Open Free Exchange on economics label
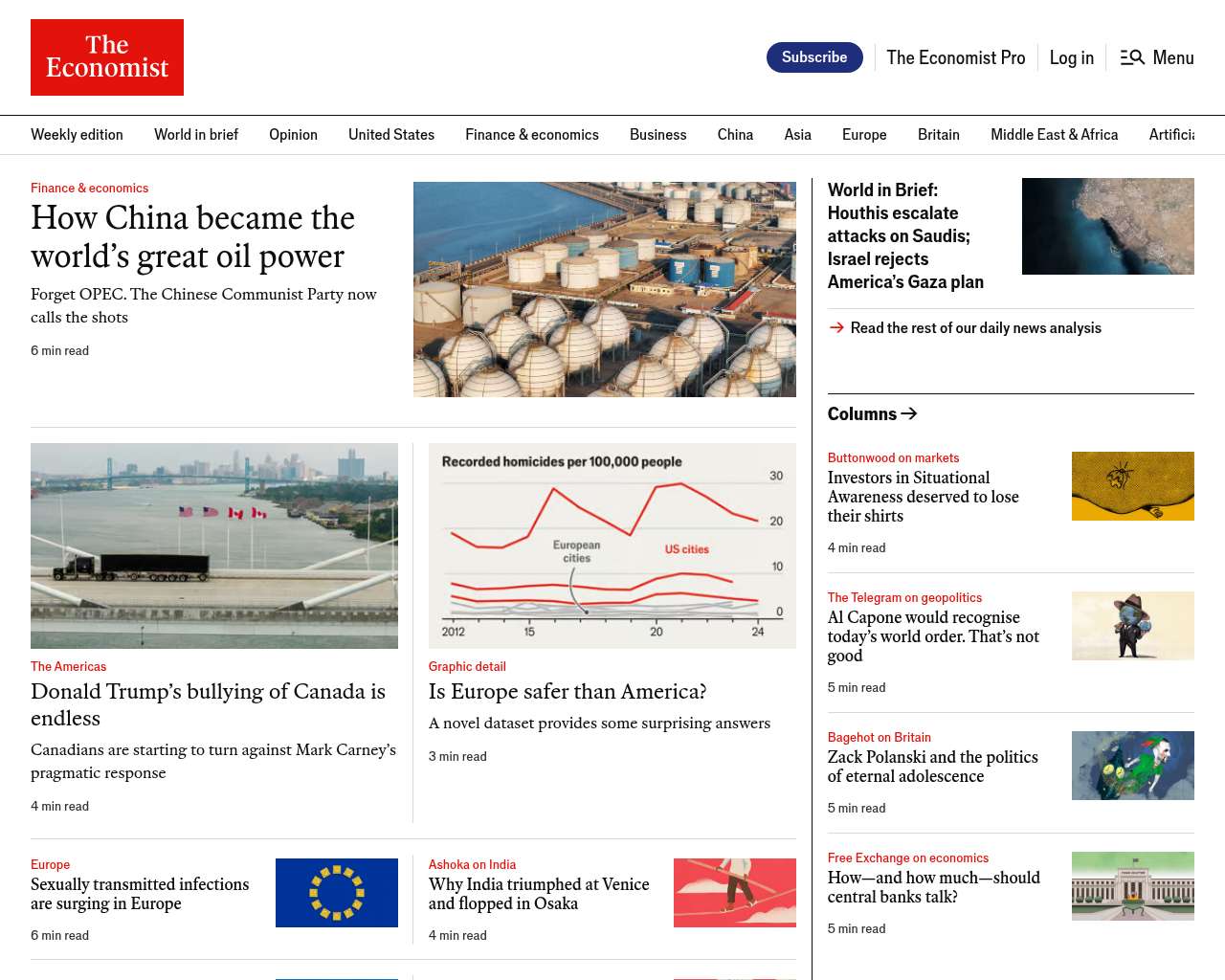 [x=908, y=858]
